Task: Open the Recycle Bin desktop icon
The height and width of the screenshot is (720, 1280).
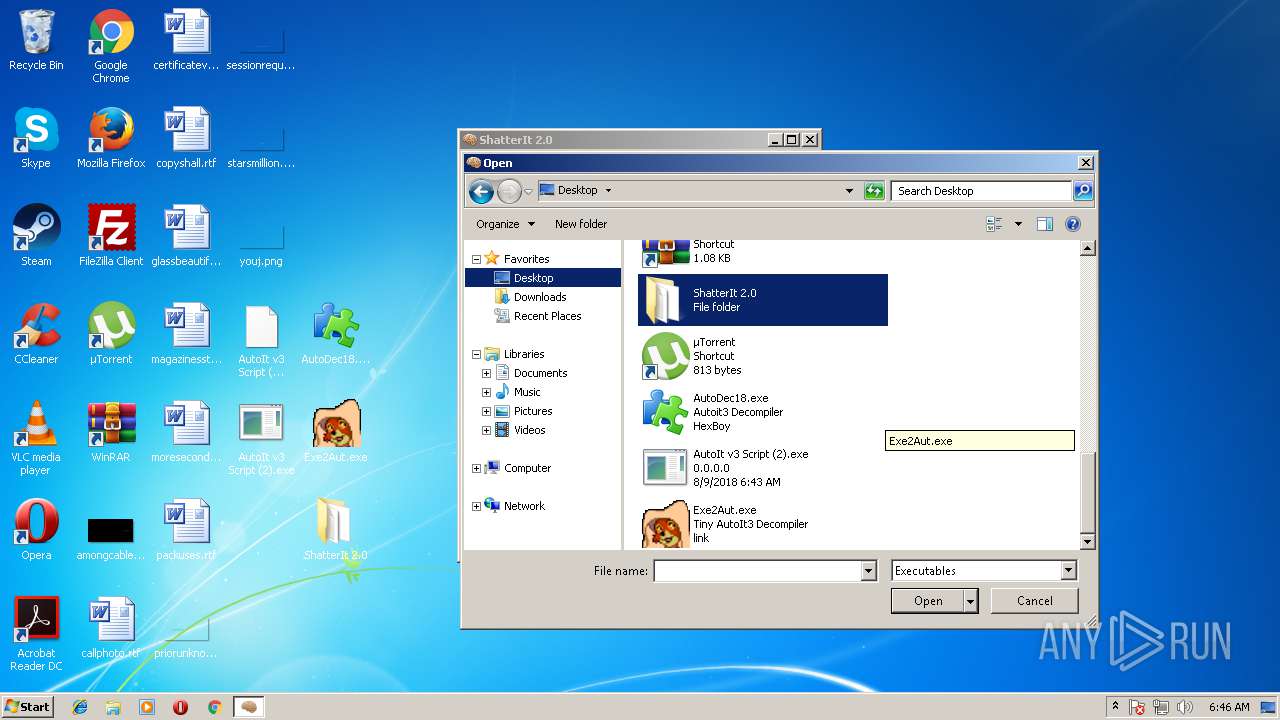Action: pos(36,41)
